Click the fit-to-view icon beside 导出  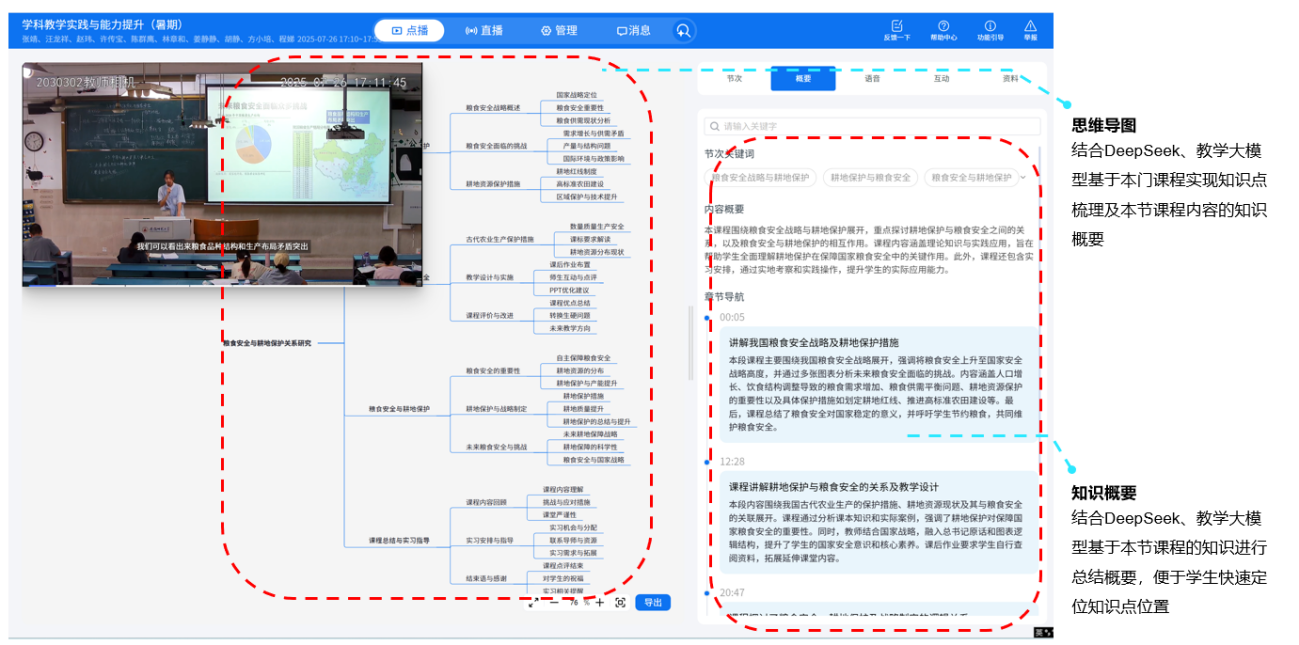(x=620, y=603)
